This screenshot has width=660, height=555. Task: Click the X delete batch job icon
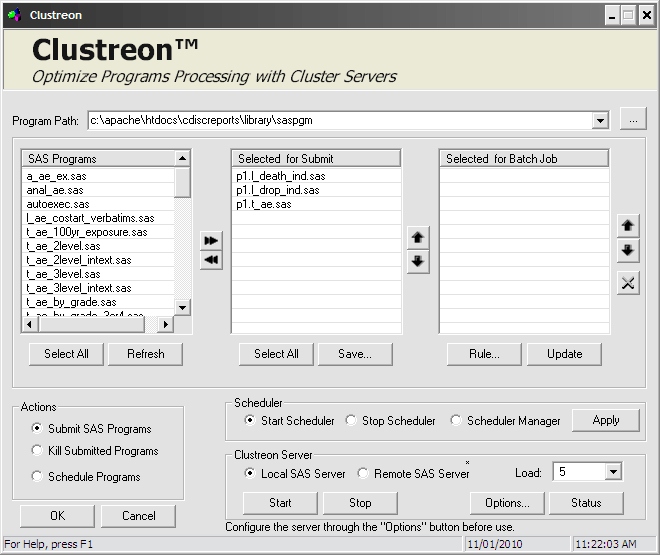point(628,283)
